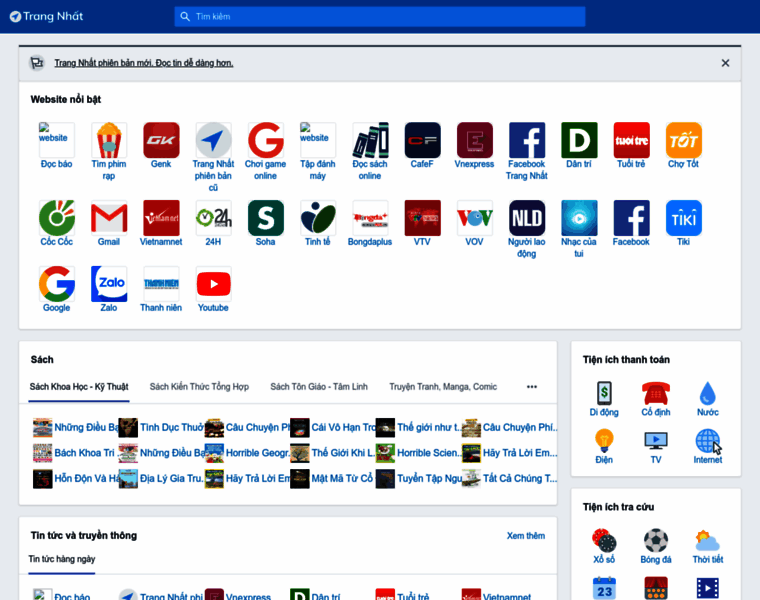Switch to Sách Tôn Giáo - Tâm Linh tab

[319, 387]
